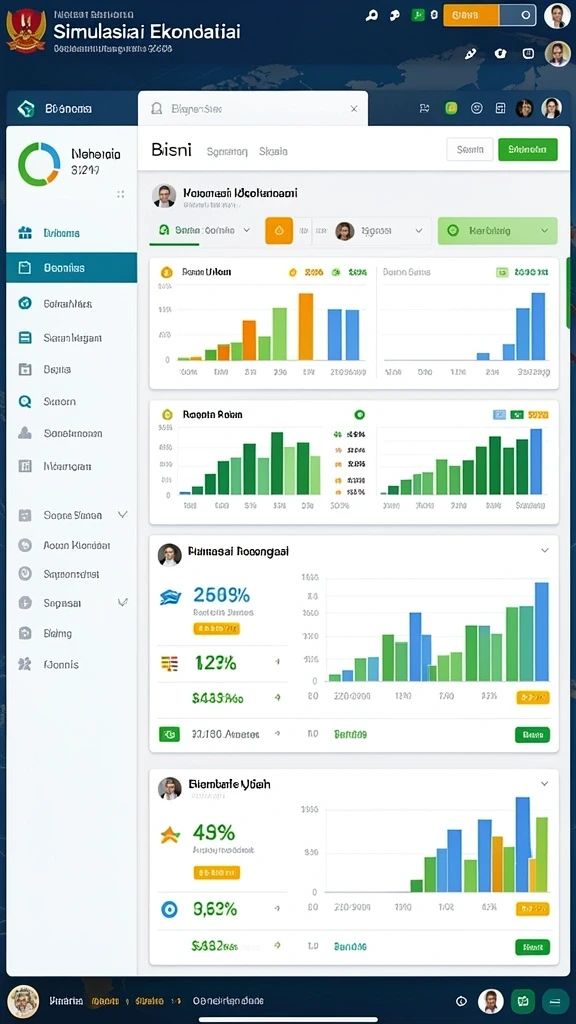Open the orange droplet icon button
576x1024 pixels.
(x=279, y=231)
